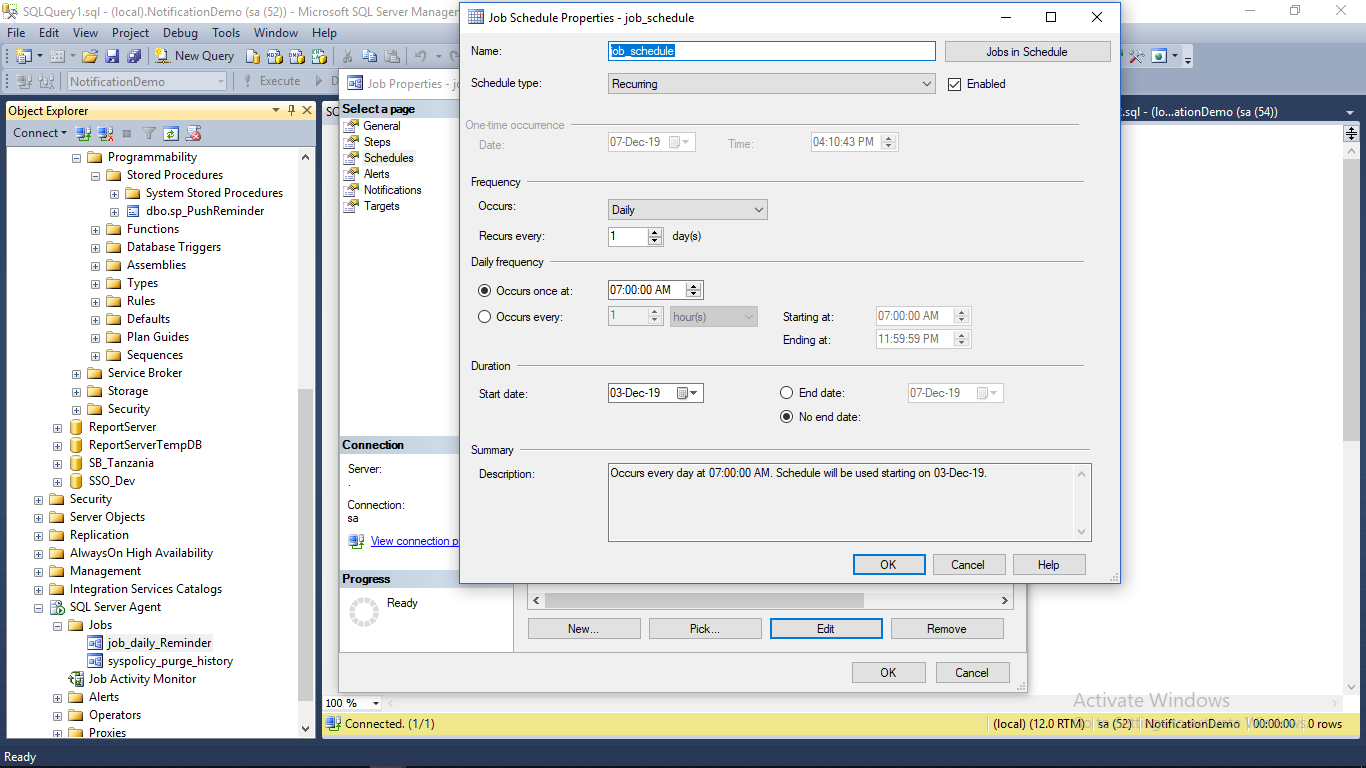Select the Schedules page in Job Properties
The height and width of the screenshot is (768, 1366).
pyautogui.click(x=389, y=158)
